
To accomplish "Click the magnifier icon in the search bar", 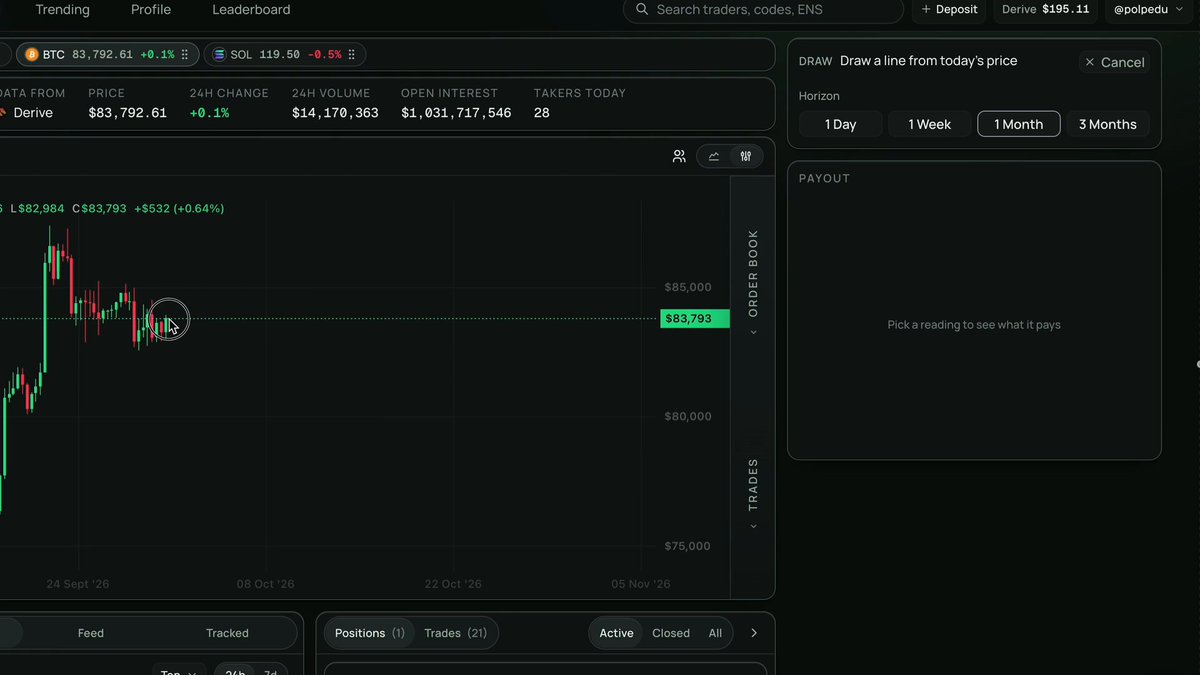I will coord(641,10).
